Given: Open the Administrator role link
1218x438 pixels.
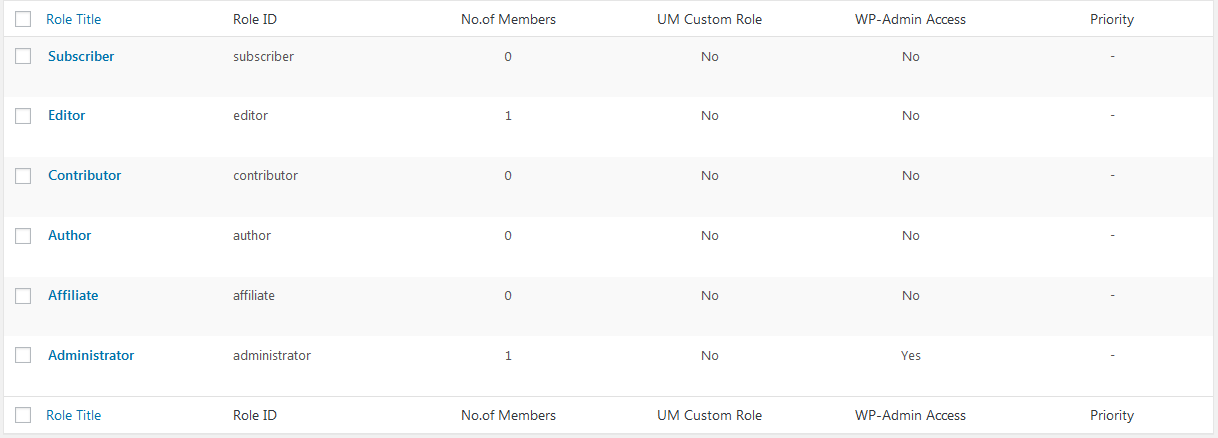Looking at the screenshot, I should click(91, 355).
